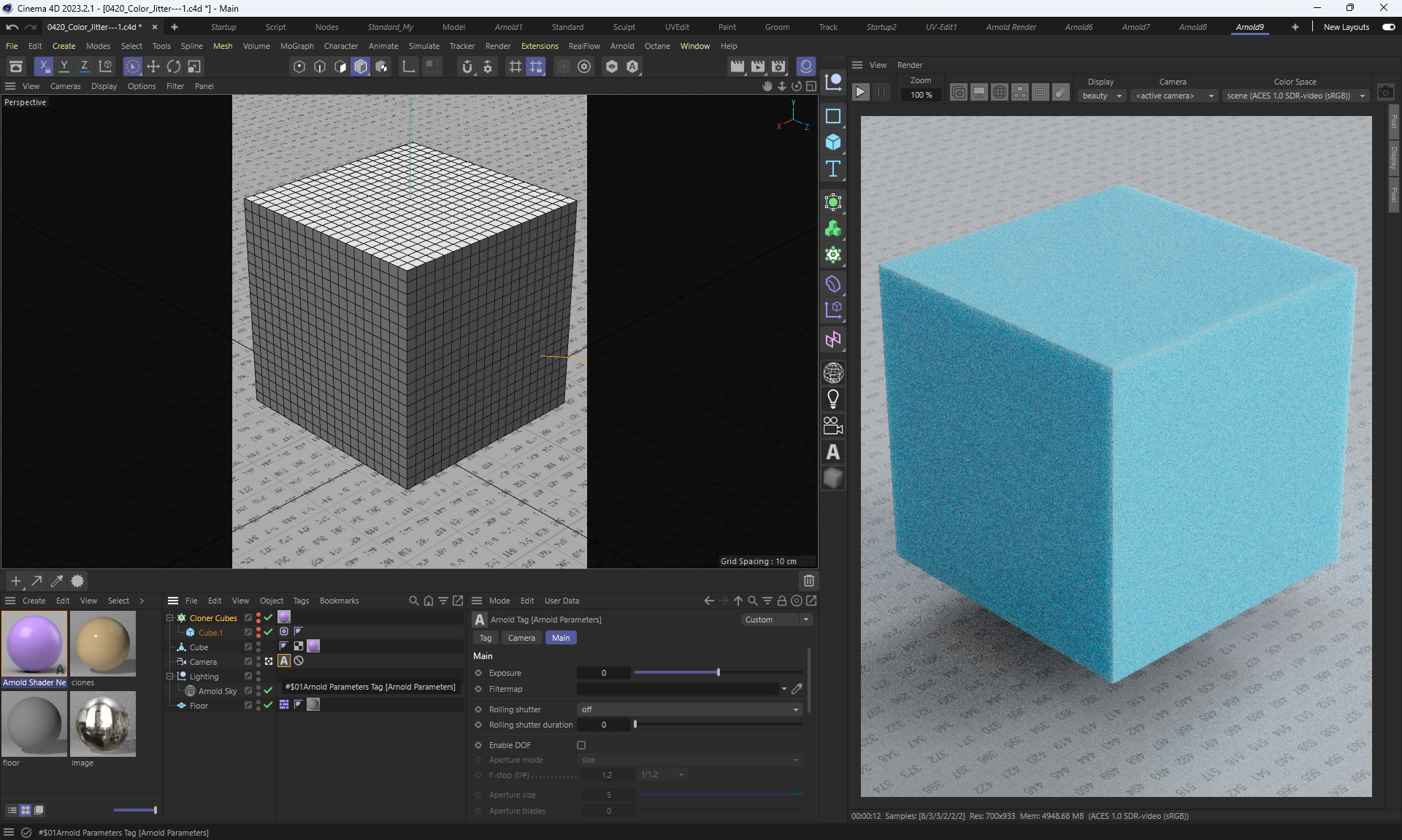Start the Arnold IPR render play button
1402x840 pixels.
coord(861,92)
